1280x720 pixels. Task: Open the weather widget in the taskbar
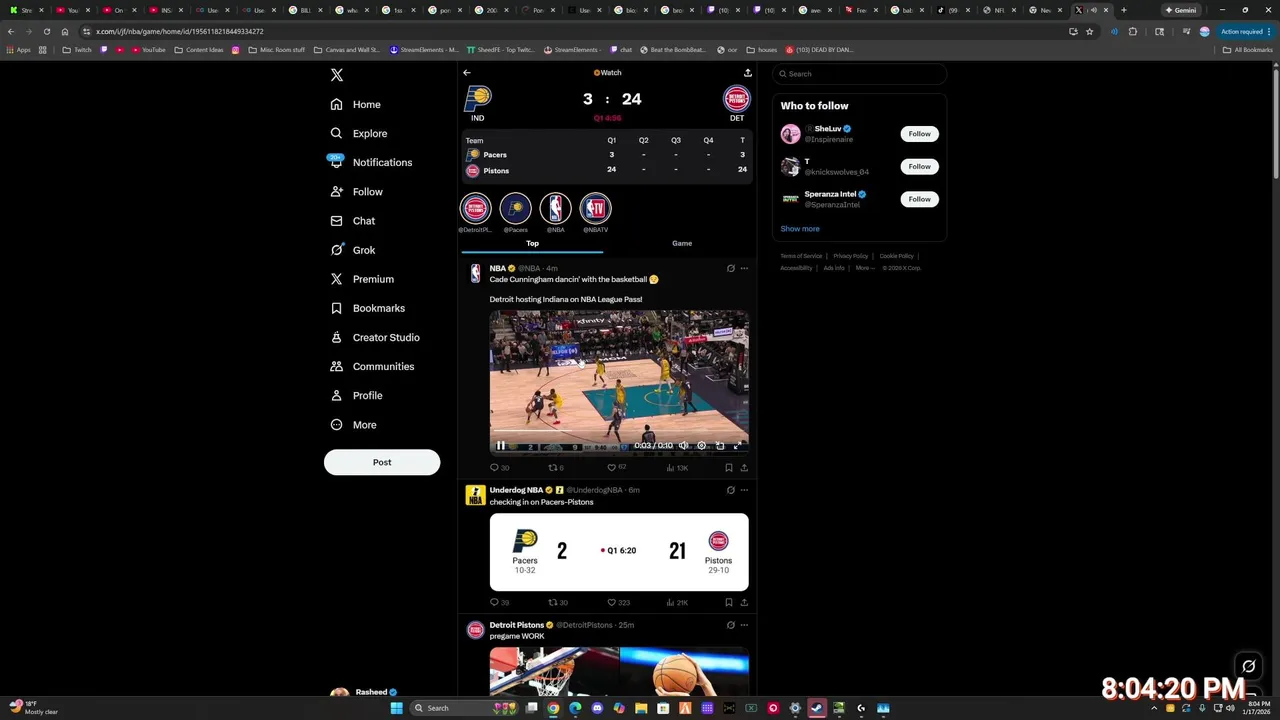pyautogui.click(x=35, y=708)
